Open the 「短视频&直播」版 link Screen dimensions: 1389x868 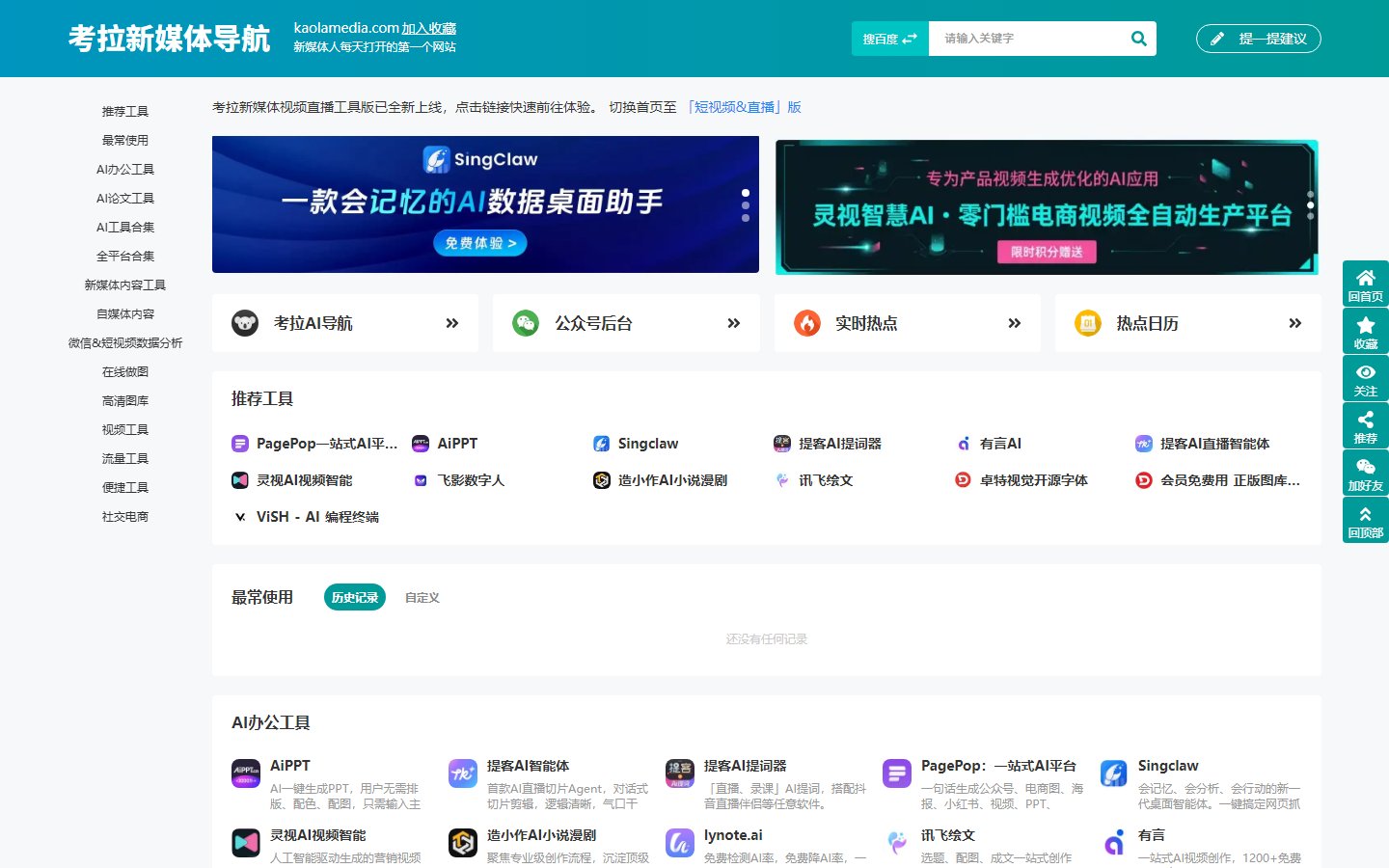pyautogui.click(x=743, y=107)
